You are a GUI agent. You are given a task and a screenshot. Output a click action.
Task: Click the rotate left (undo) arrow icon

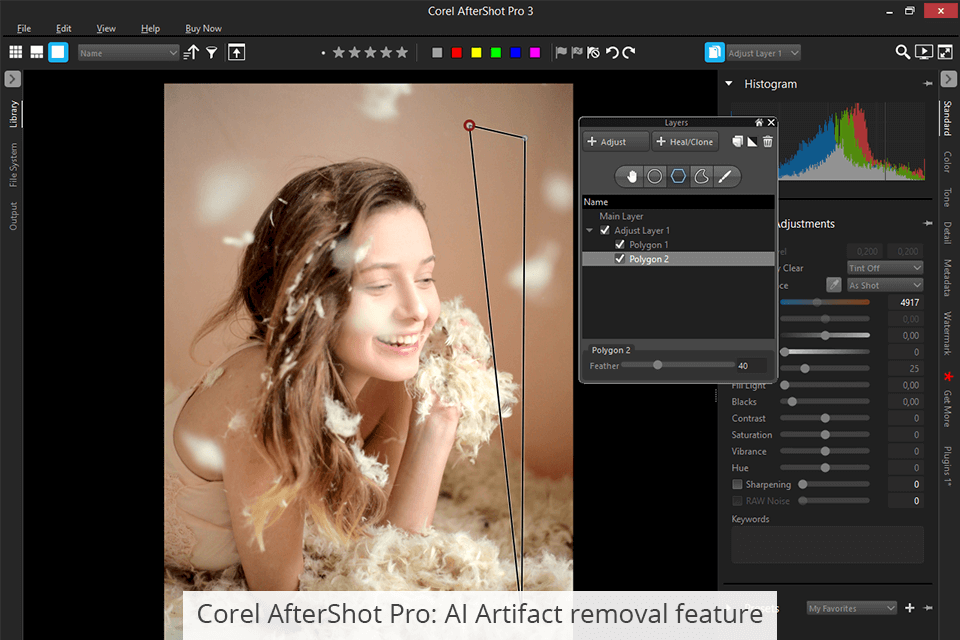point(612,52)
